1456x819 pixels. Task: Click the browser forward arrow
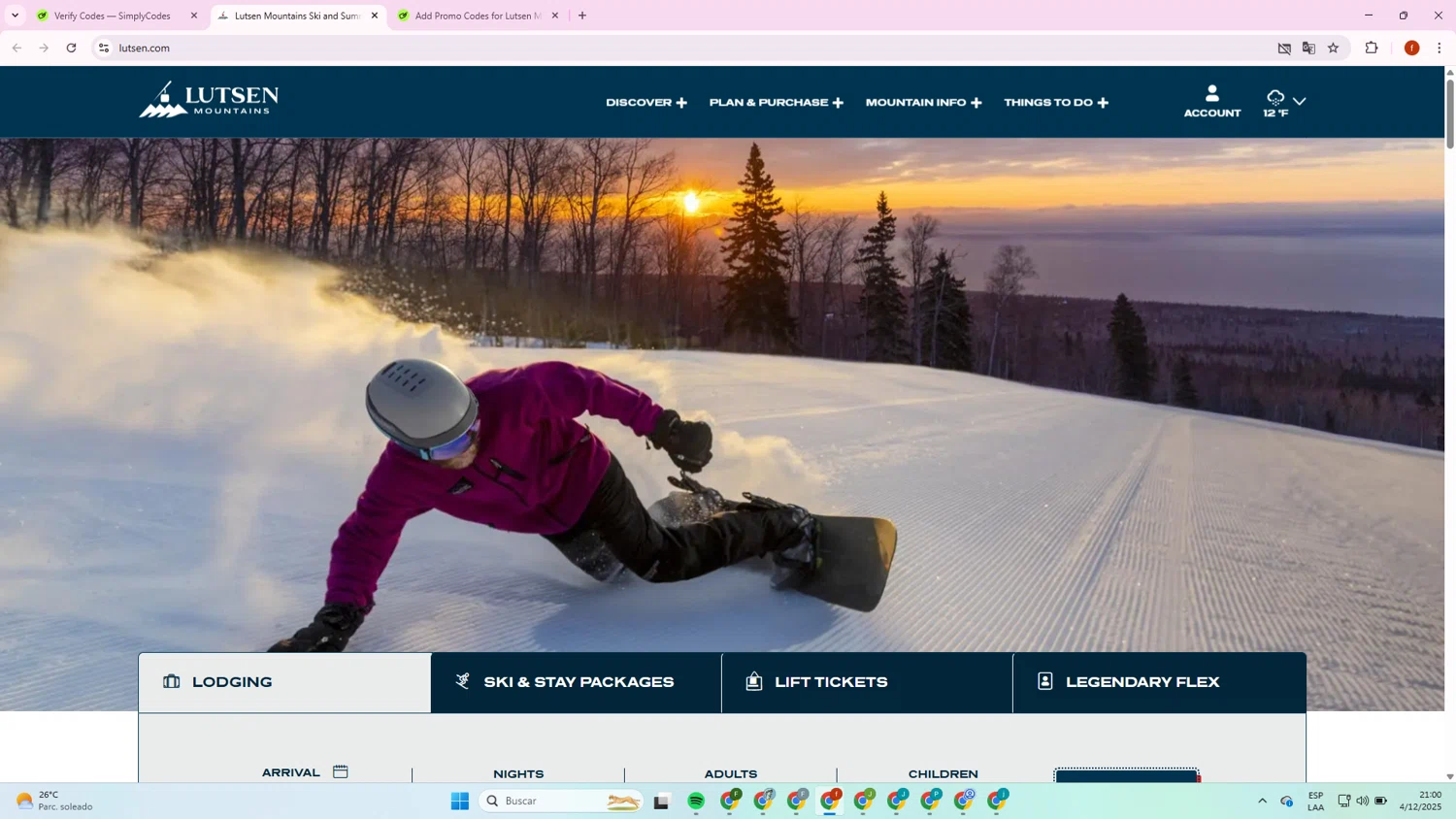coord(44,48)
